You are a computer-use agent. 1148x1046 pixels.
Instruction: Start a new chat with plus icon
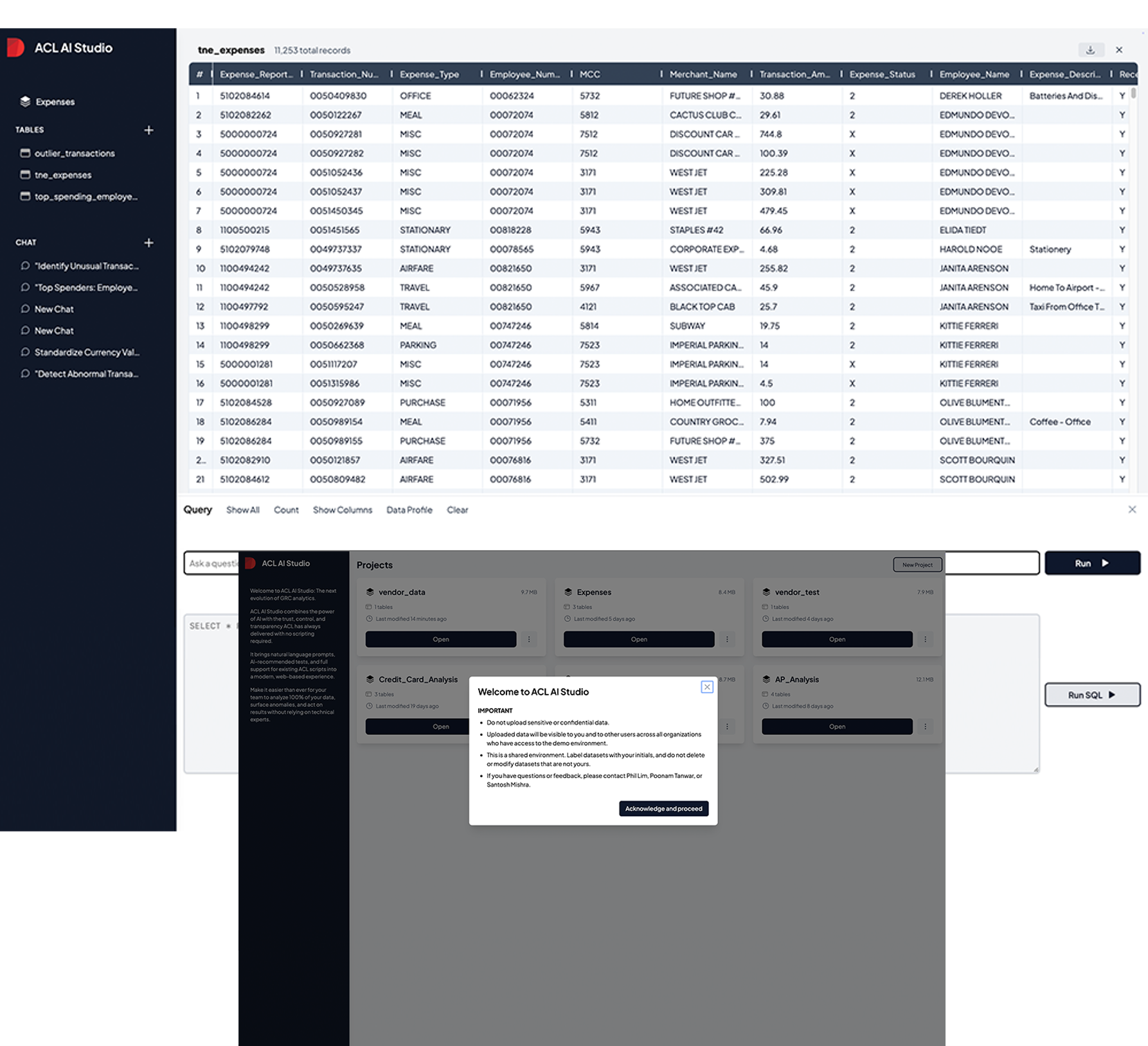[148, 243]
